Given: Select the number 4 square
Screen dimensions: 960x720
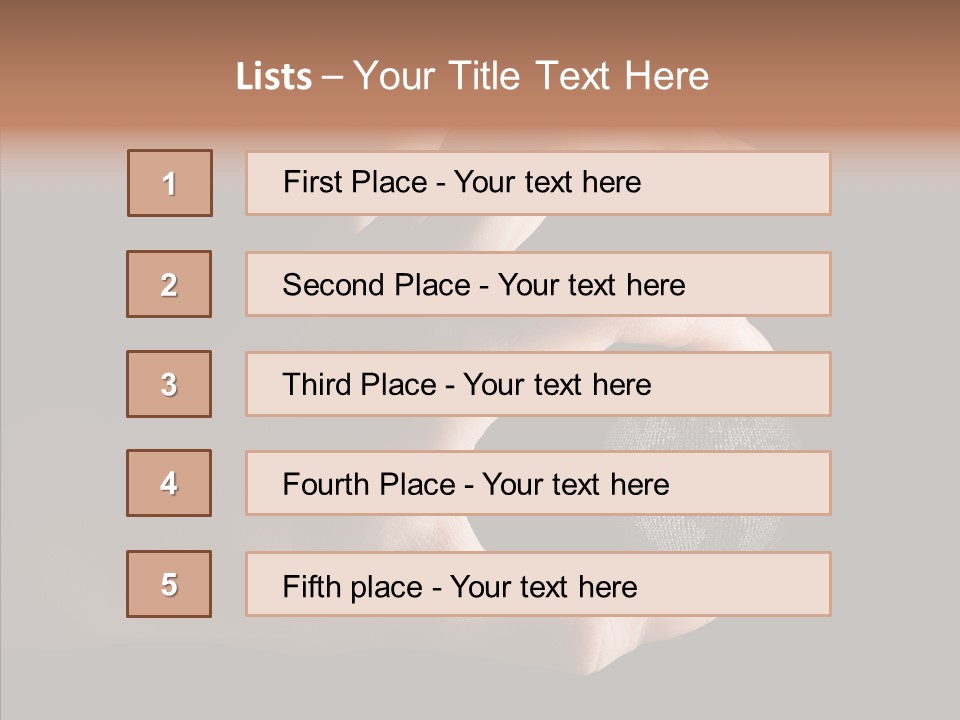Looking at the screenshot, I should point(169,483).
